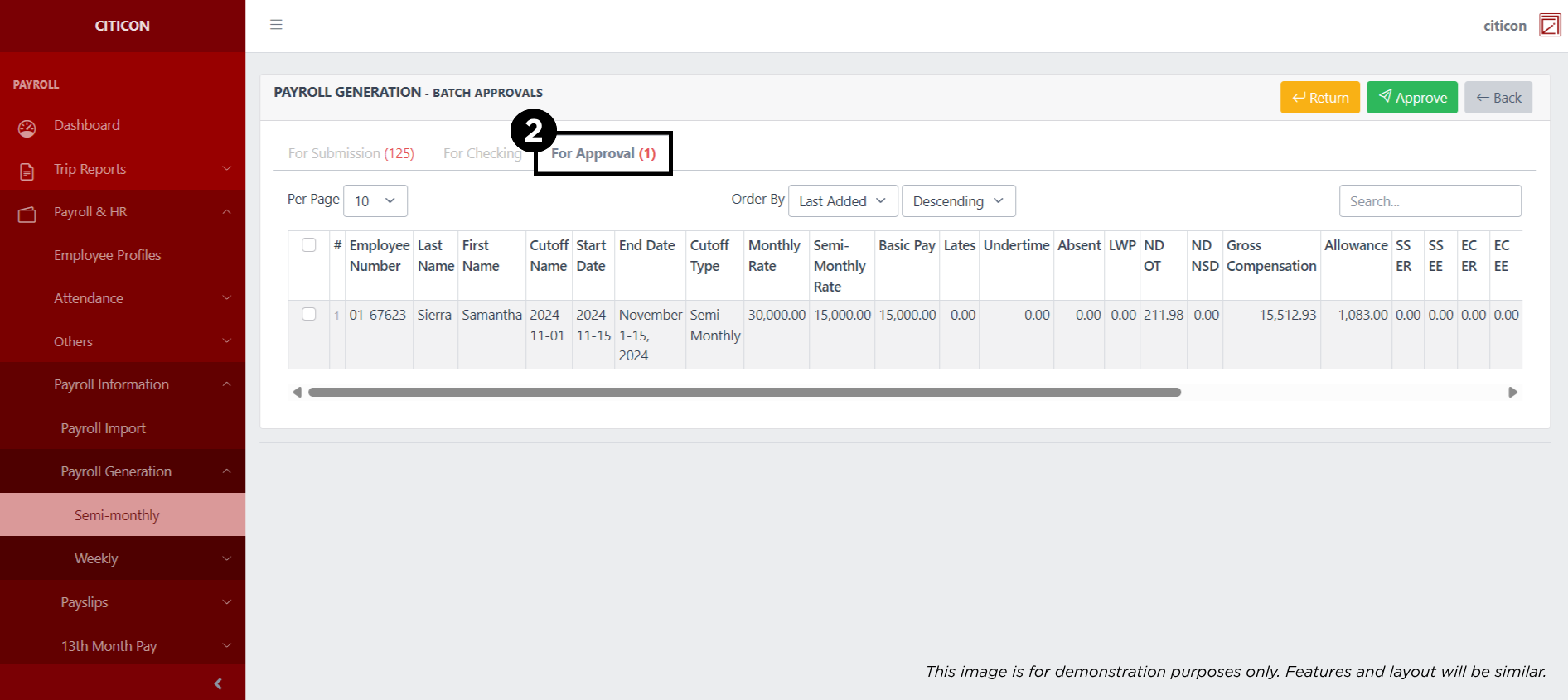Click the Payroll & HR folder icon
This screenshot has width=1568, height=700.
(27, 215)
